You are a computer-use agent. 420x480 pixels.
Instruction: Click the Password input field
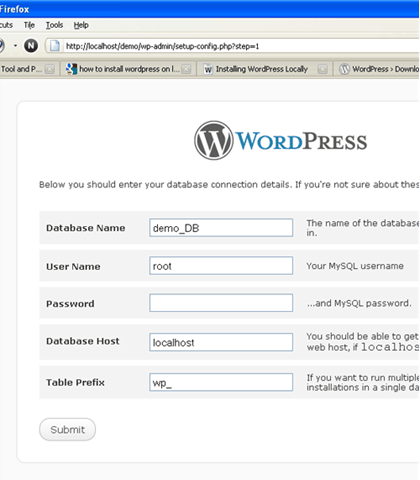click(221, 303)
